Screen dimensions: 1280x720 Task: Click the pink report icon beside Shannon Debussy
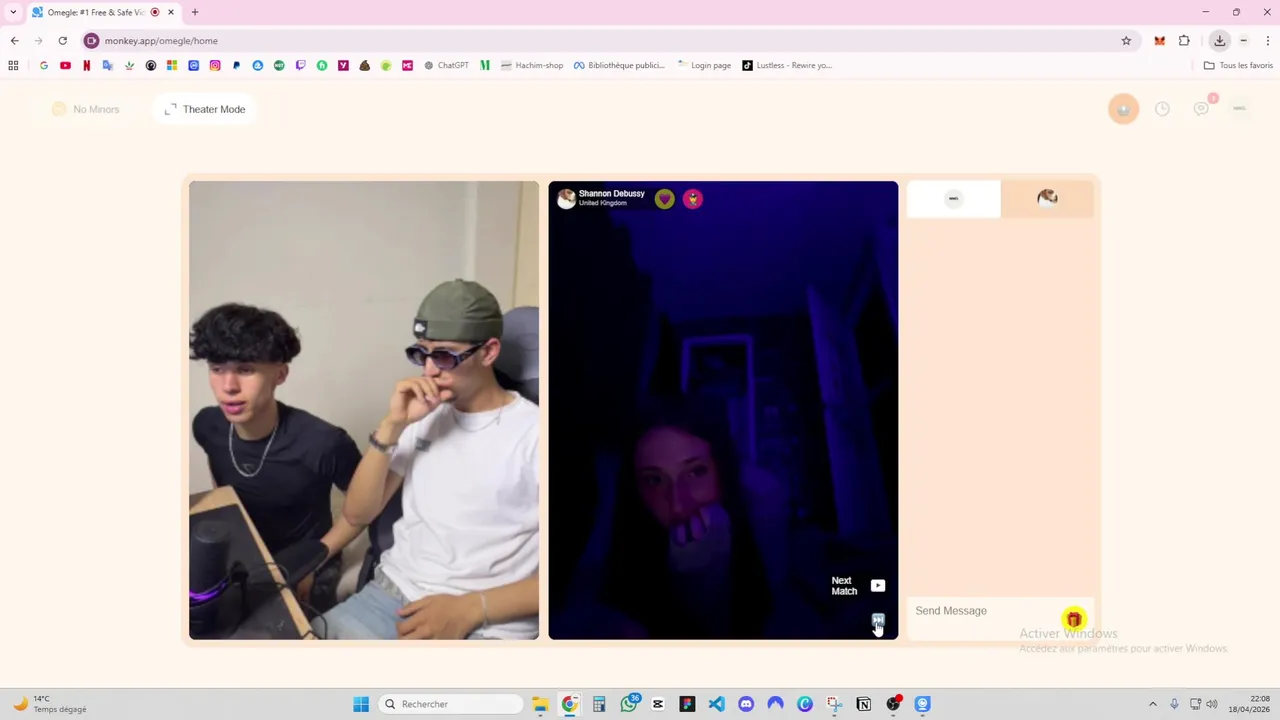[693, 199]
